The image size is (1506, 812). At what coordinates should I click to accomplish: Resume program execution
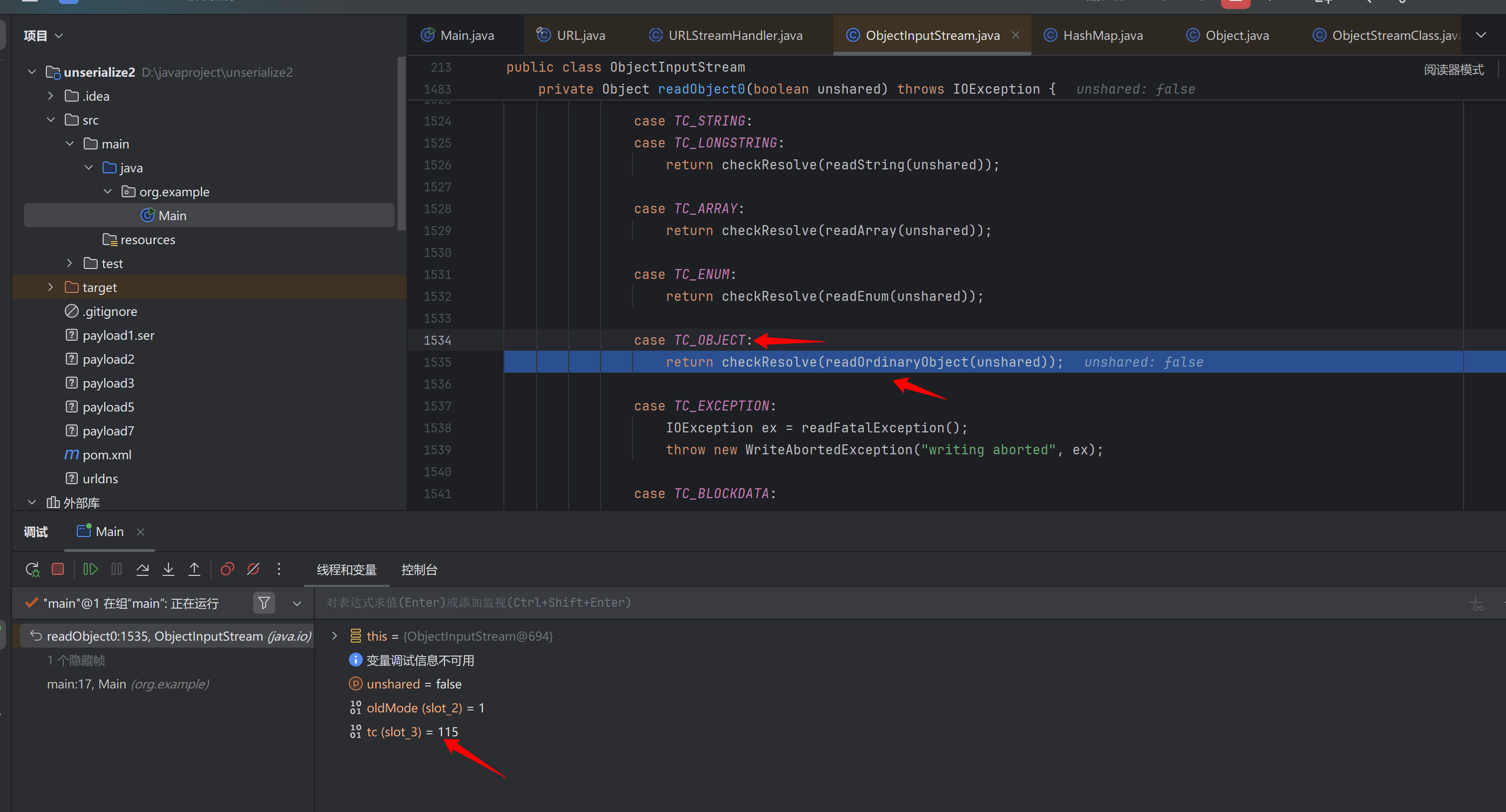(x=90, y=569)
